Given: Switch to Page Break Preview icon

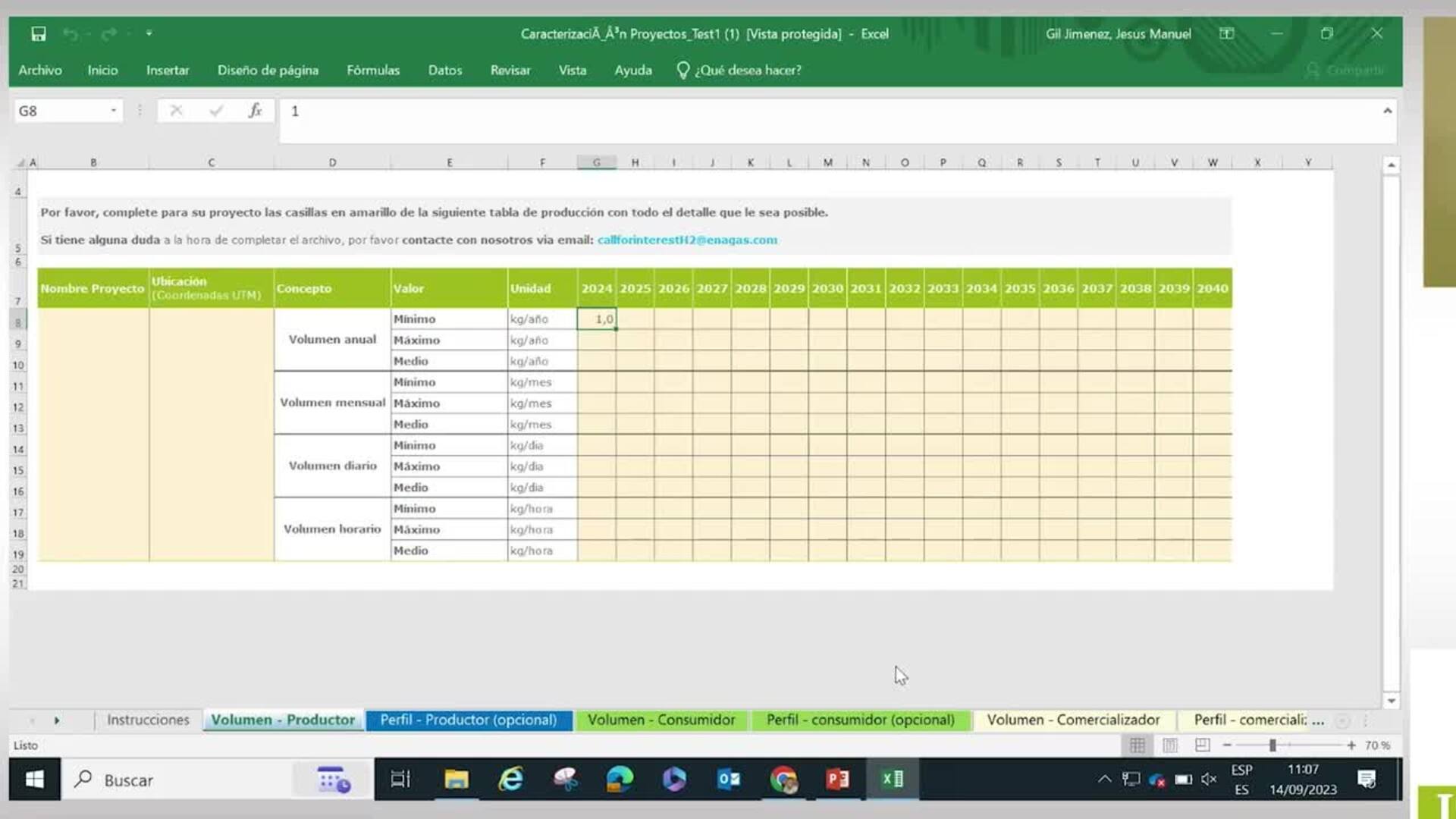Looking at the screenshot, I should 1203,745.
